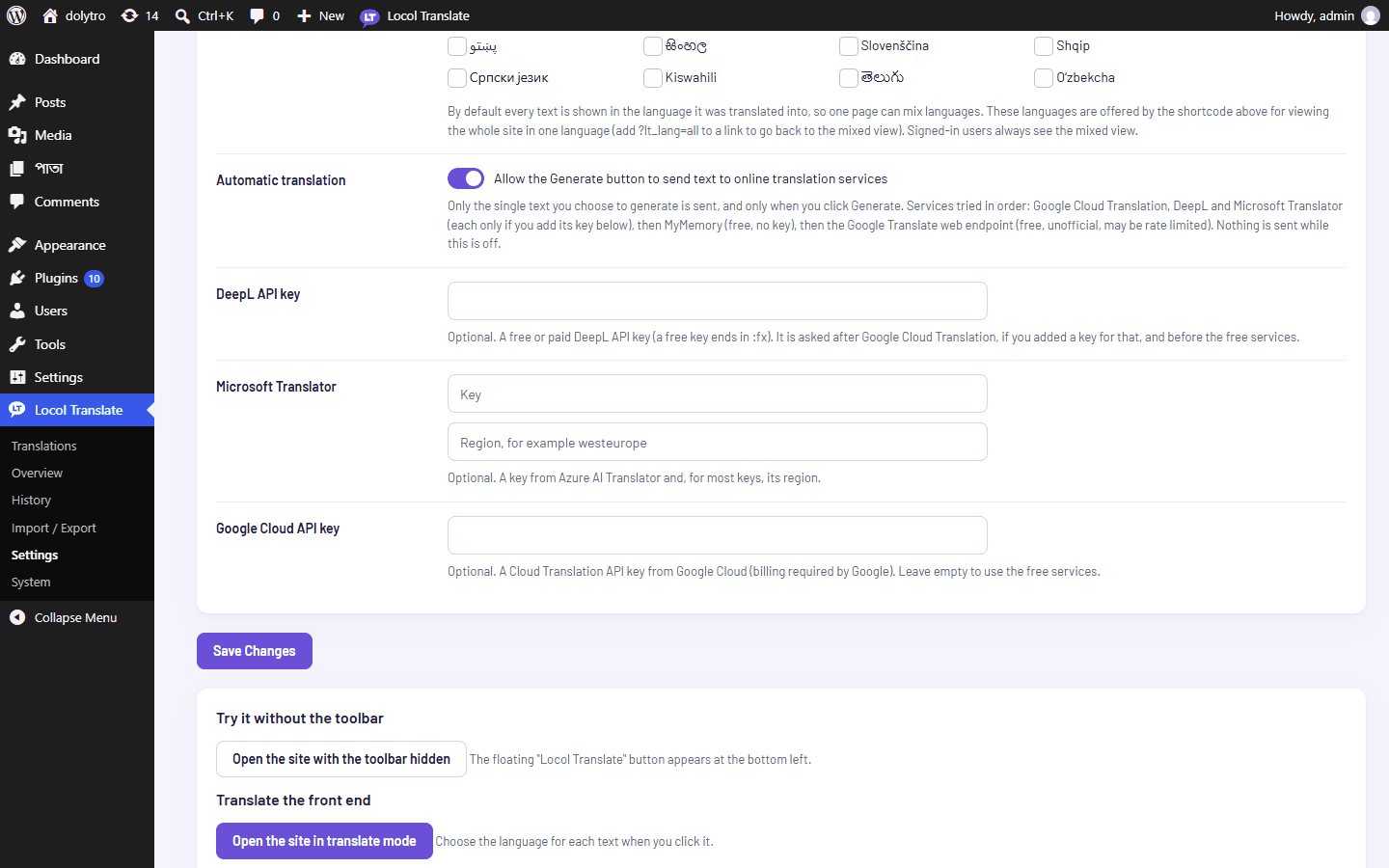Open the System submenu item
This screenshot has height=868, width=1389.
click(x=77, y=582)
